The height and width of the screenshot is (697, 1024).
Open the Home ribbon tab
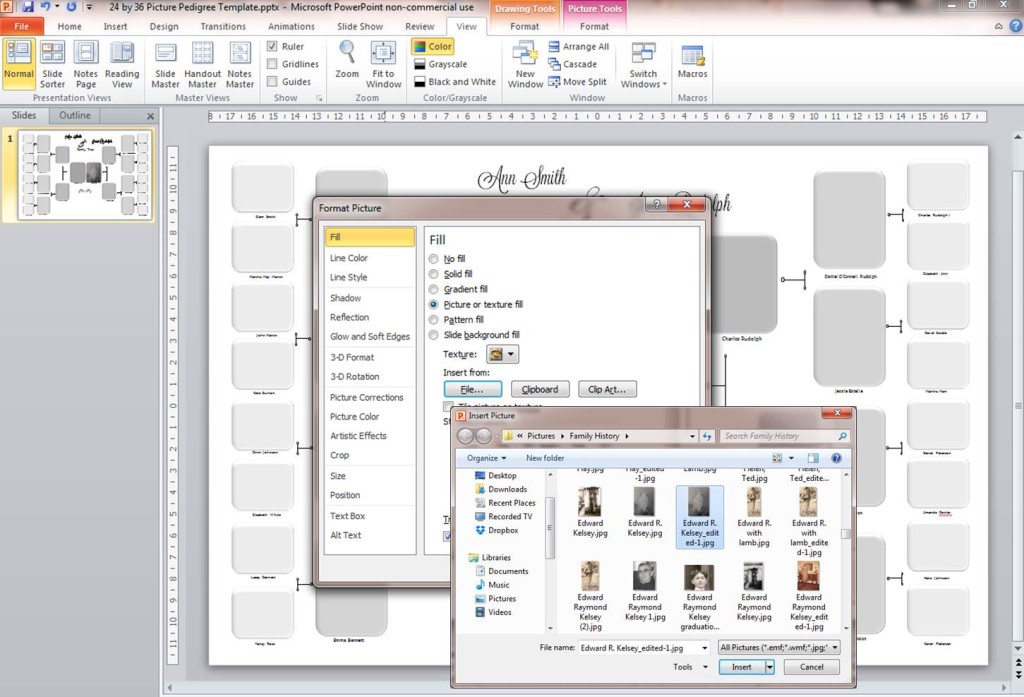pos(69,26)
